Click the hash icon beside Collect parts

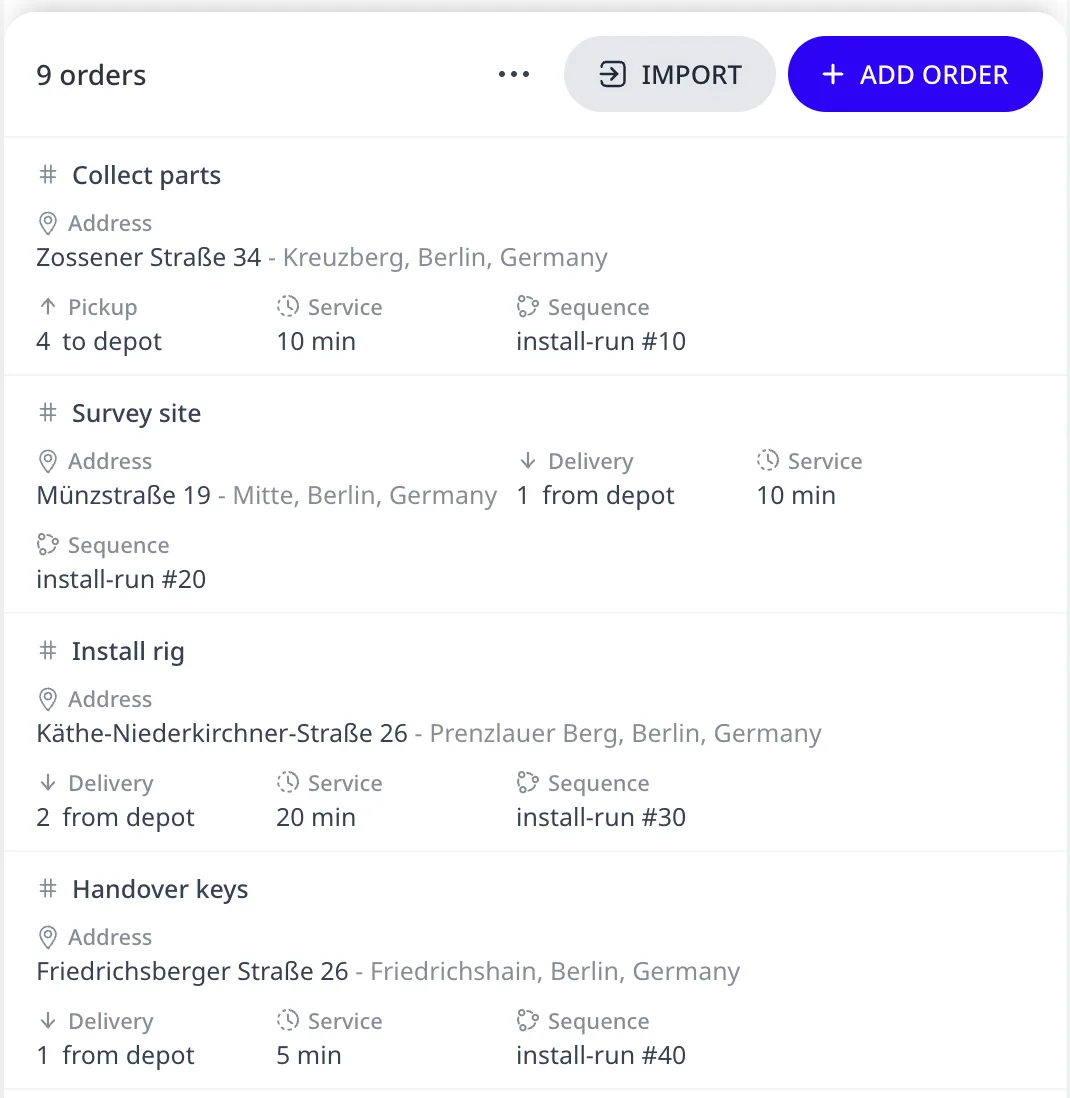[x=48, y=174]
